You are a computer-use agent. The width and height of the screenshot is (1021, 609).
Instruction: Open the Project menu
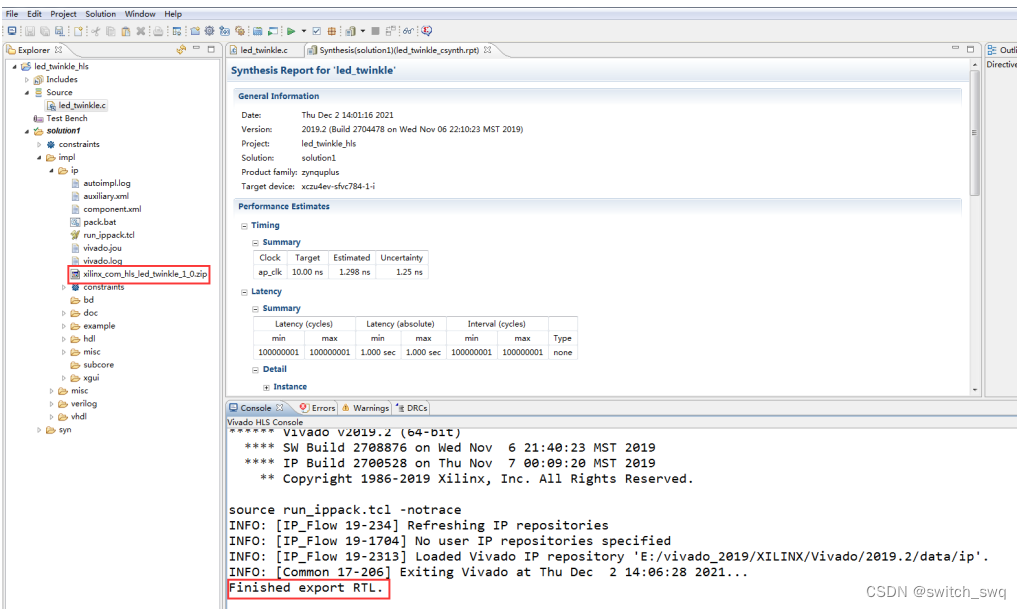pos(62,13)
